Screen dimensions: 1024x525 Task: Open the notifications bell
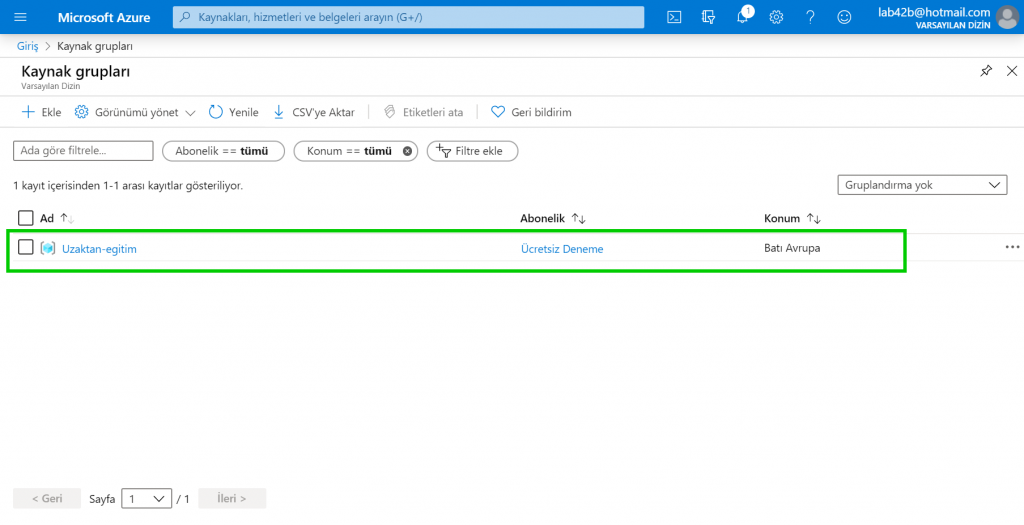(743, 17)
